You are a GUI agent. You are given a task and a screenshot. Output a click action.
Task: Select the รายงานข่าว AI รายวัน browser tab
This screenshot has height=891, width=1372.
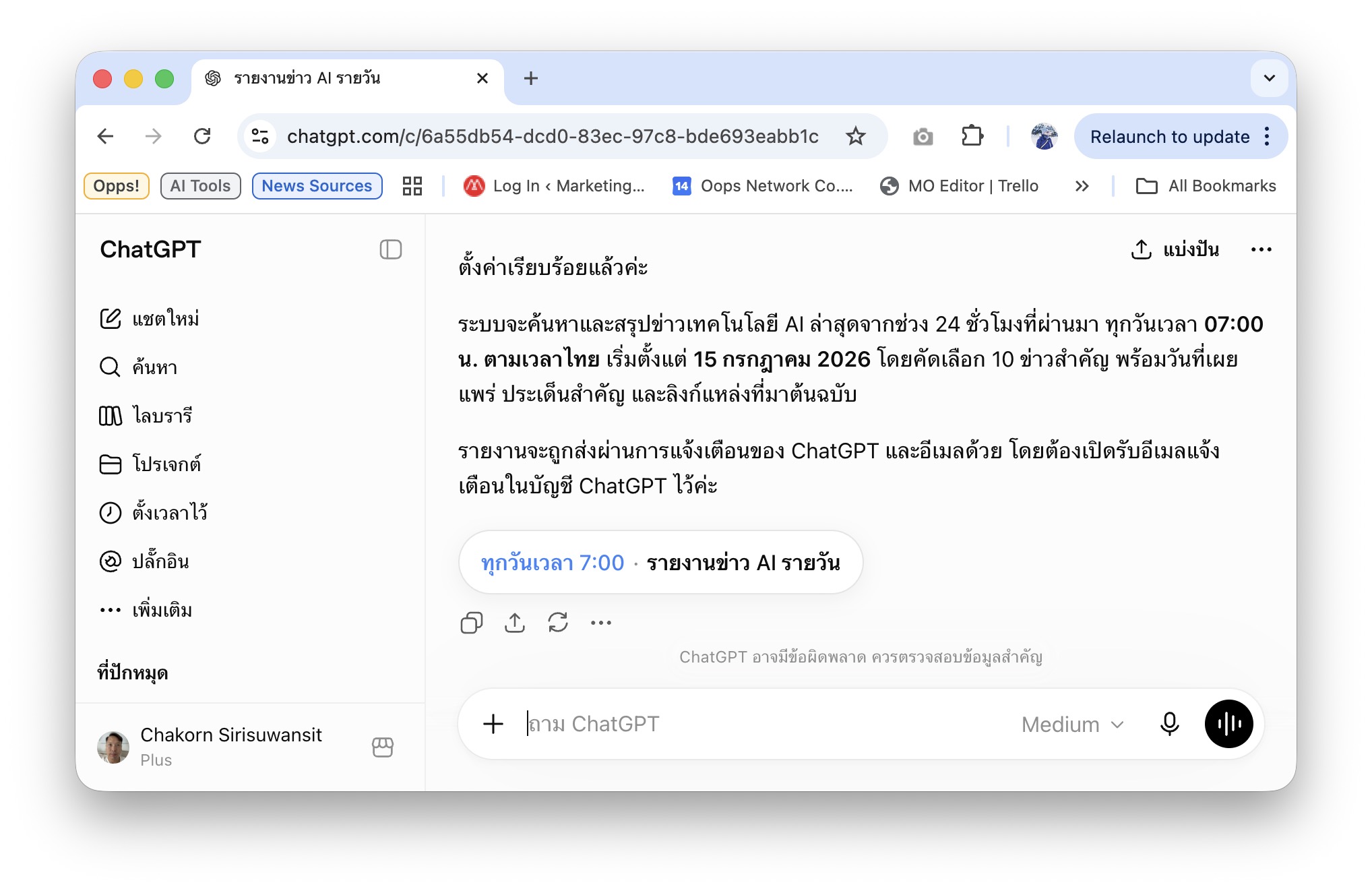click(348, 78)
